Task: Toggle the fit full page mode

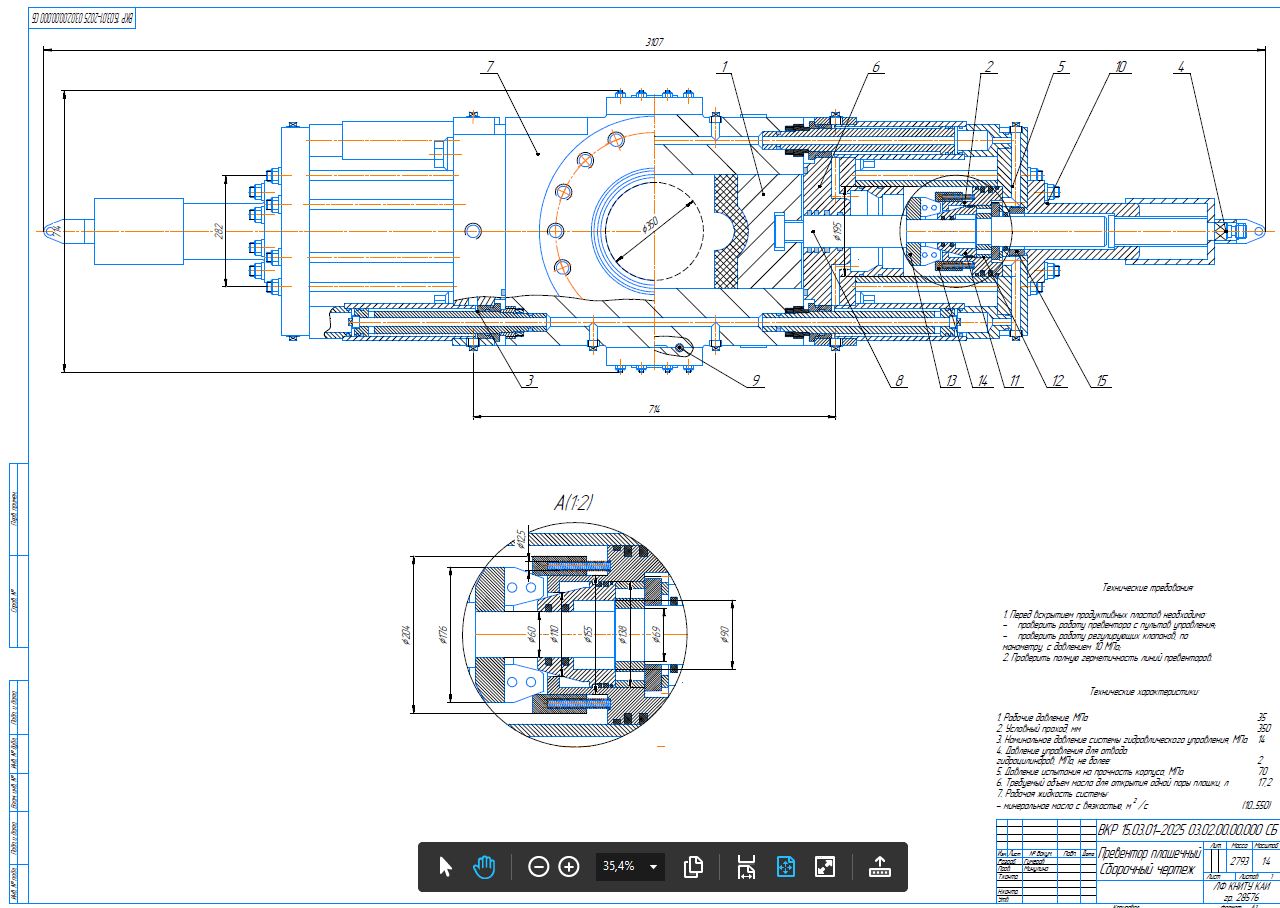Action: tap(785, 866)
